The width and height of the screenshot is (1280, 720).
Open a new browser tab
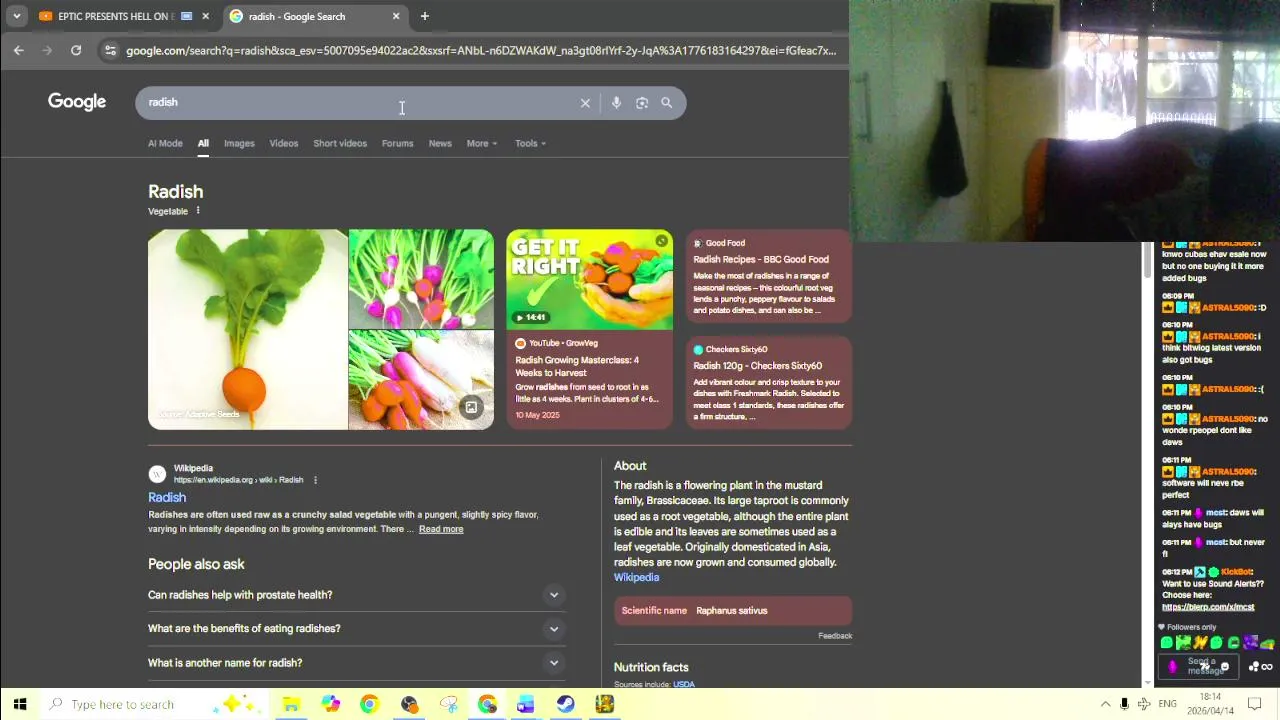tap(424, 16)
